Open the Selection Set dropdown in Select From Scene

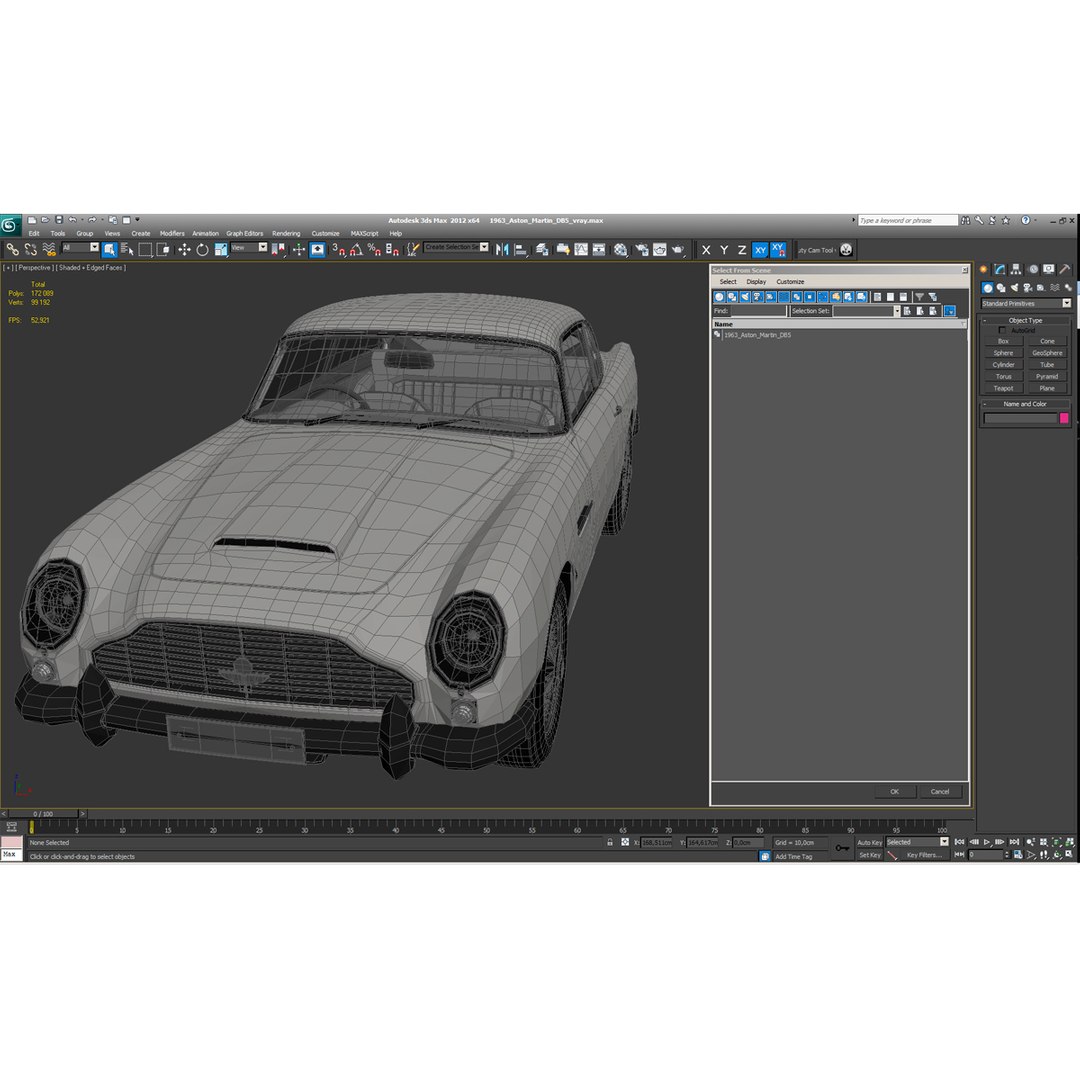867,311
